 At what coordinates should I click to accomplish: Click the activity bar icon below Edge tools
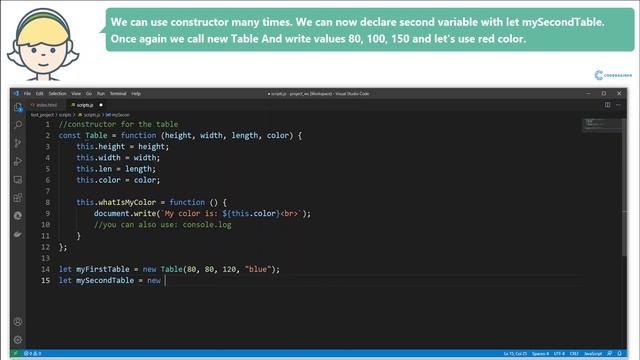(18, 234)
